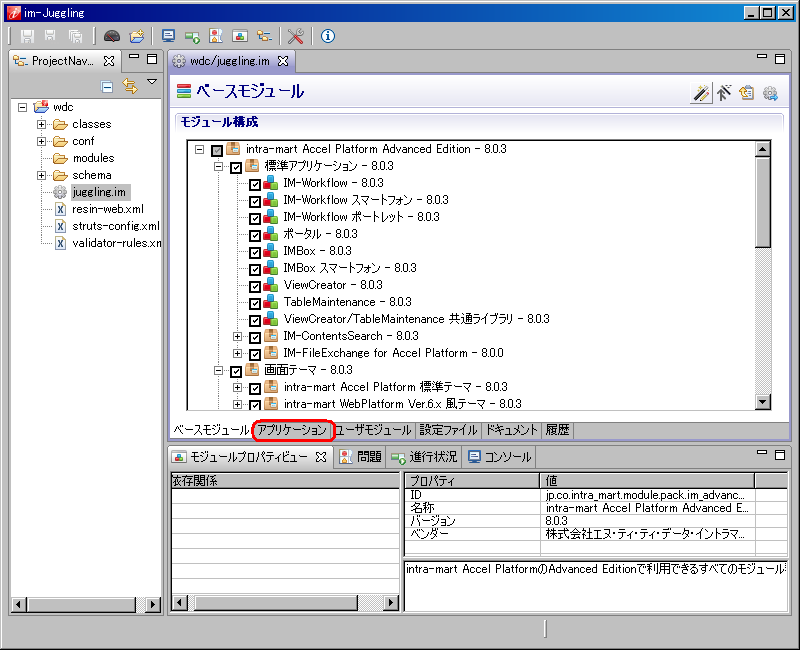
Task: Switch to アプリケーション tab
Action: [x=292, y=430]
